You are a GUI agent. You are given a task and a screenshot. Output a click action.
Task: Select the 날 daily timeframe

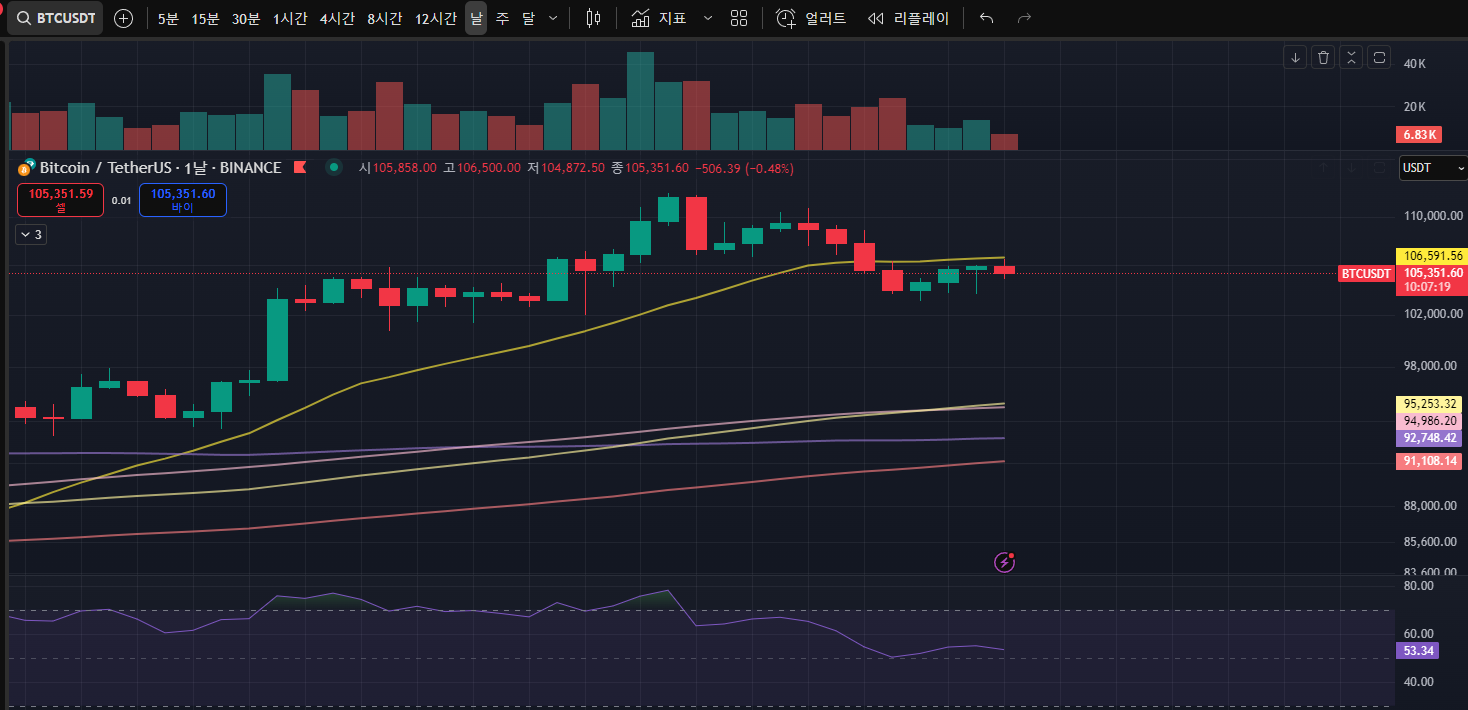[476, 18]
